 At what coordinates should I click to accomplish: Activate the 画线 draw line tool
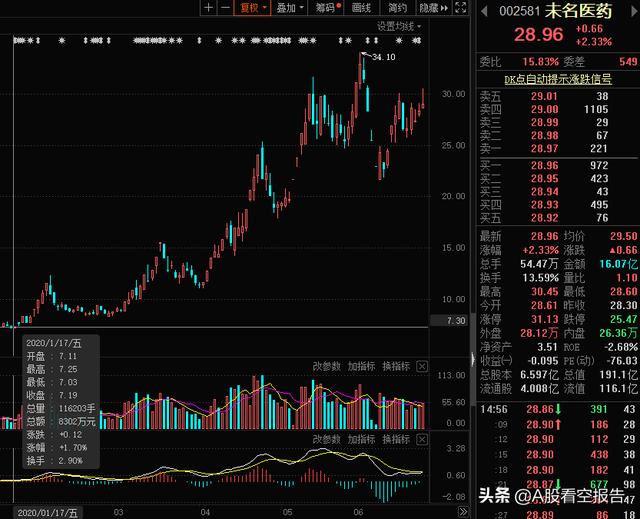[361, 8]
